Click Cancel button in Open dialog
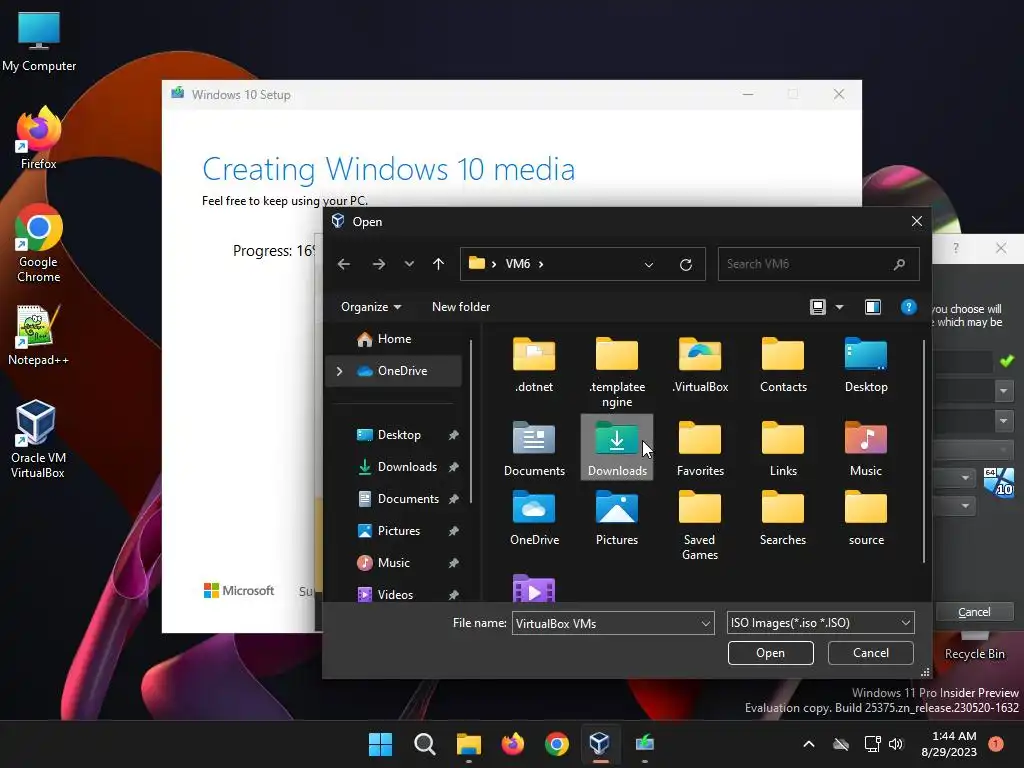The width and height of the screenshot is (1024, 768). click(871, 653)
